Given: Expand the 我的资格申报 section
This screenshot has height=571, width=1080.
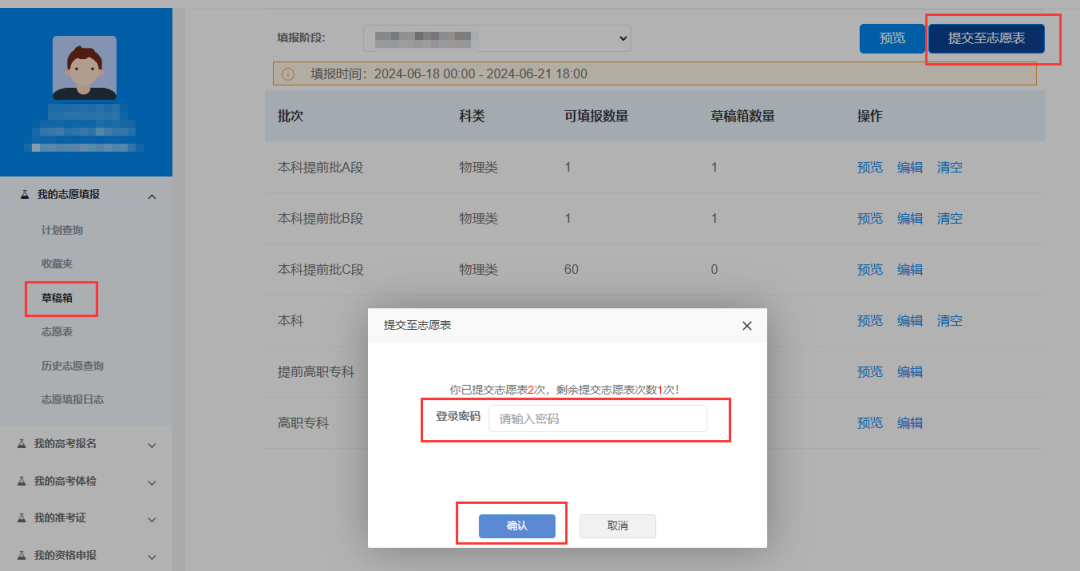Looking at the screenshot, I should click(x=152, y=556).
